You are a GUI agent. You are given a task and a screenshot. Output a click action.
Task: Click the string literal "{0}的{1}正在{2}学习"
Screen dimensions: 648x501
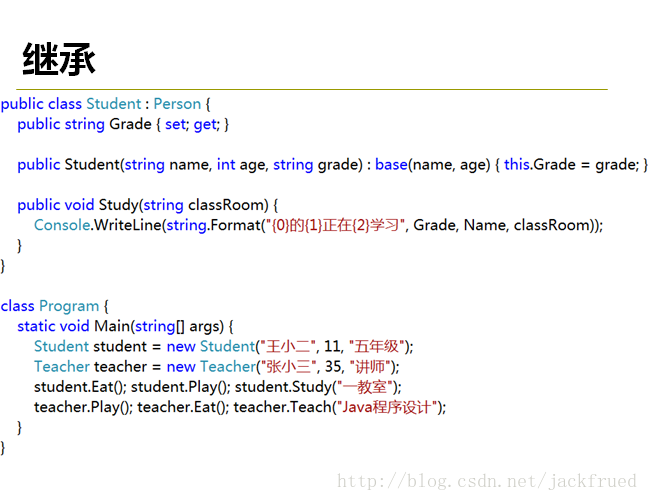[335, 225]
